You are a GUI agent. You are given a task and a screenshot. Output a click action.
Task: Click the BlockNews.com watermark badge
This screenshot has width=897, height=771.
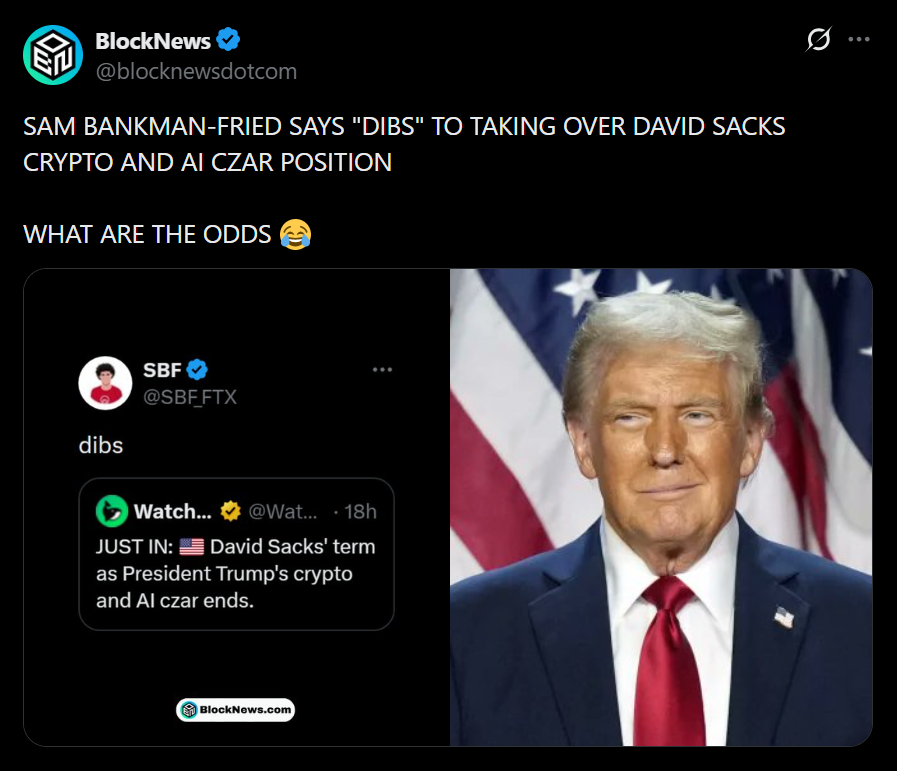point(236,710)
